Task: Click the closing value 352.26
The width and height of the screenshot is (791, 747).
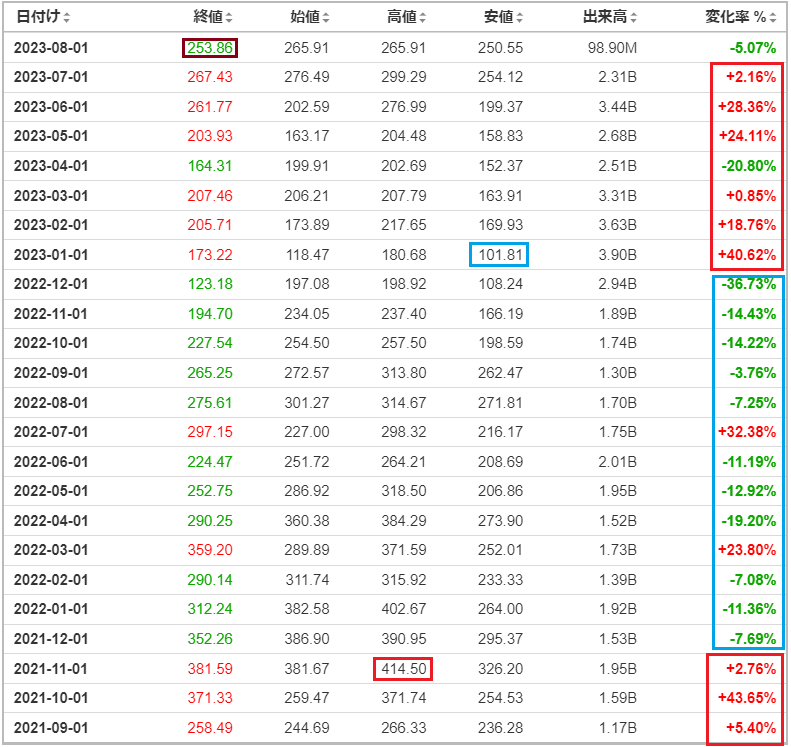Action: point(210,639)
